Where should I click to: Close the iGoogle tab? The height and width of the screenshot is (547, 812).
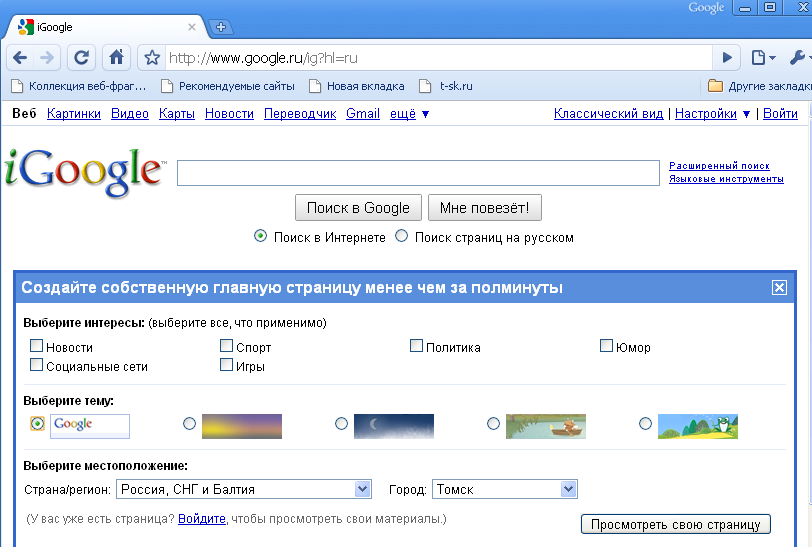(x=192, y=27)
